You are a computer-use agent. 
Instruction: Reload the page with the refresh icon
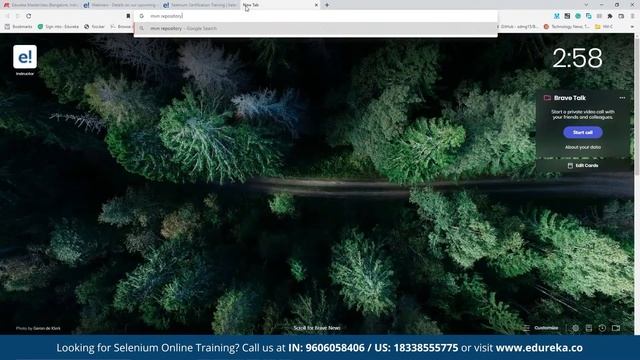coord(29,16)
